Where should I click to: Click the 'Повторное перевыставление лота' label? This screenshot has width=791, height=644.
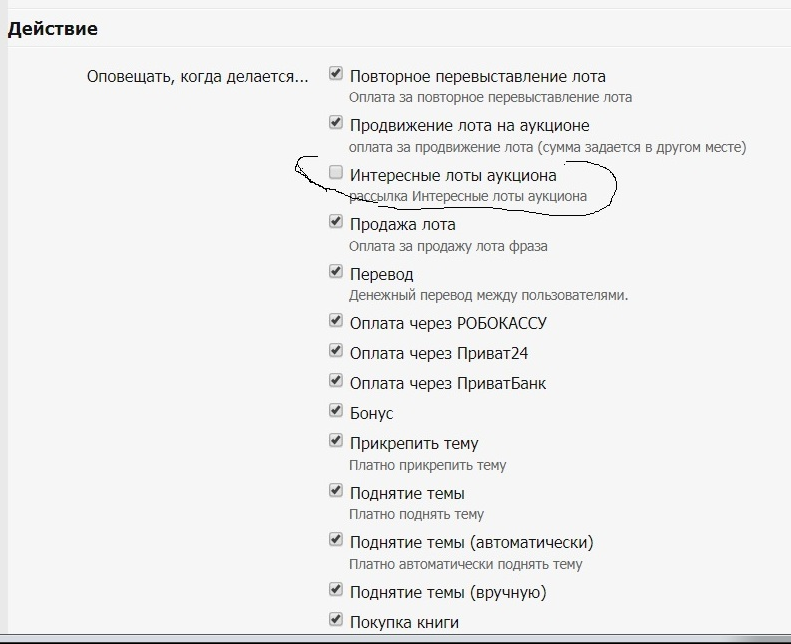tap(478, 77)
